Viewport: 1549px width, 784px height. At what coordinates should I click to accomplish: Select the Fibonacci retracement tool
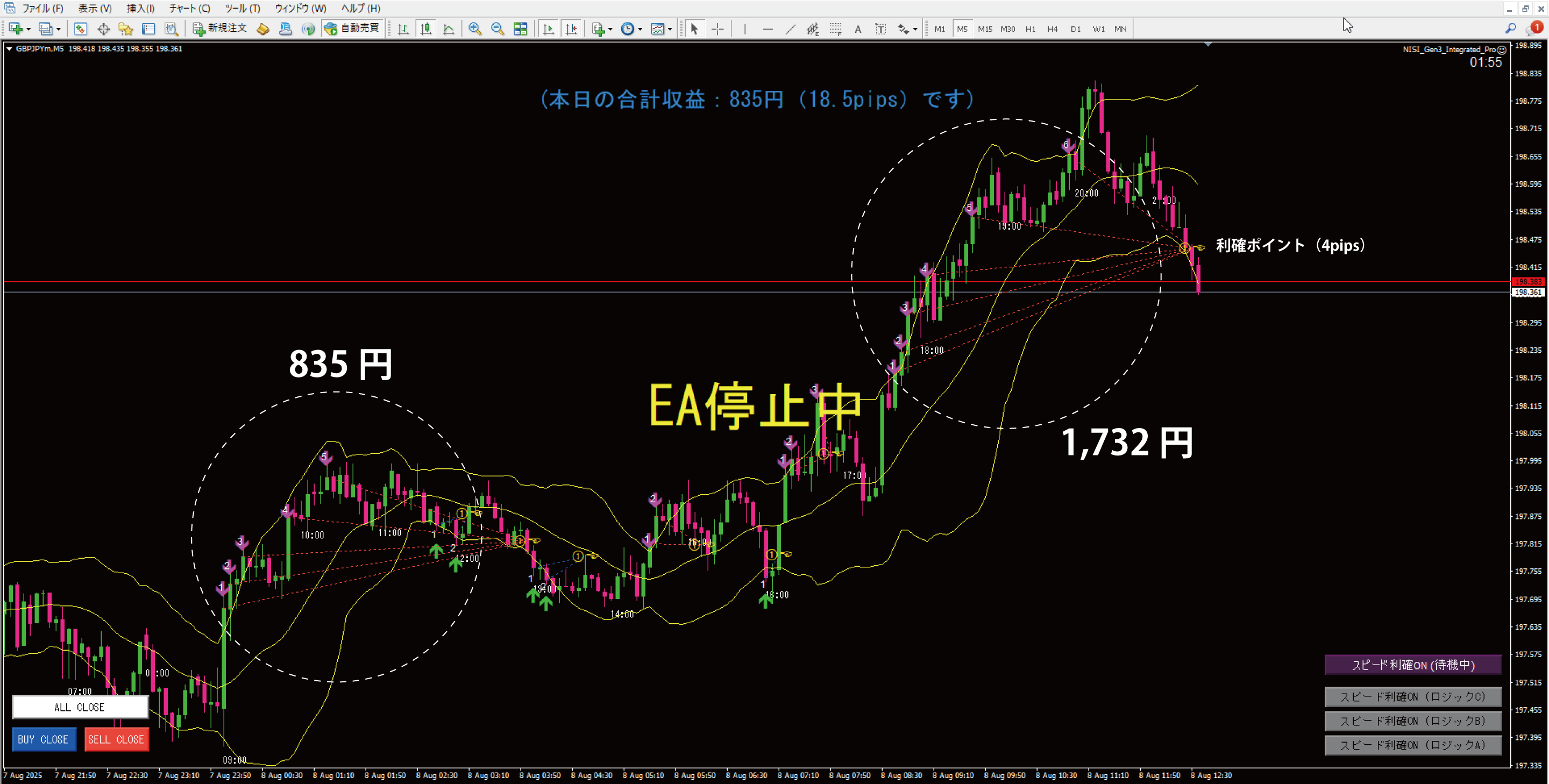[835, 29]
